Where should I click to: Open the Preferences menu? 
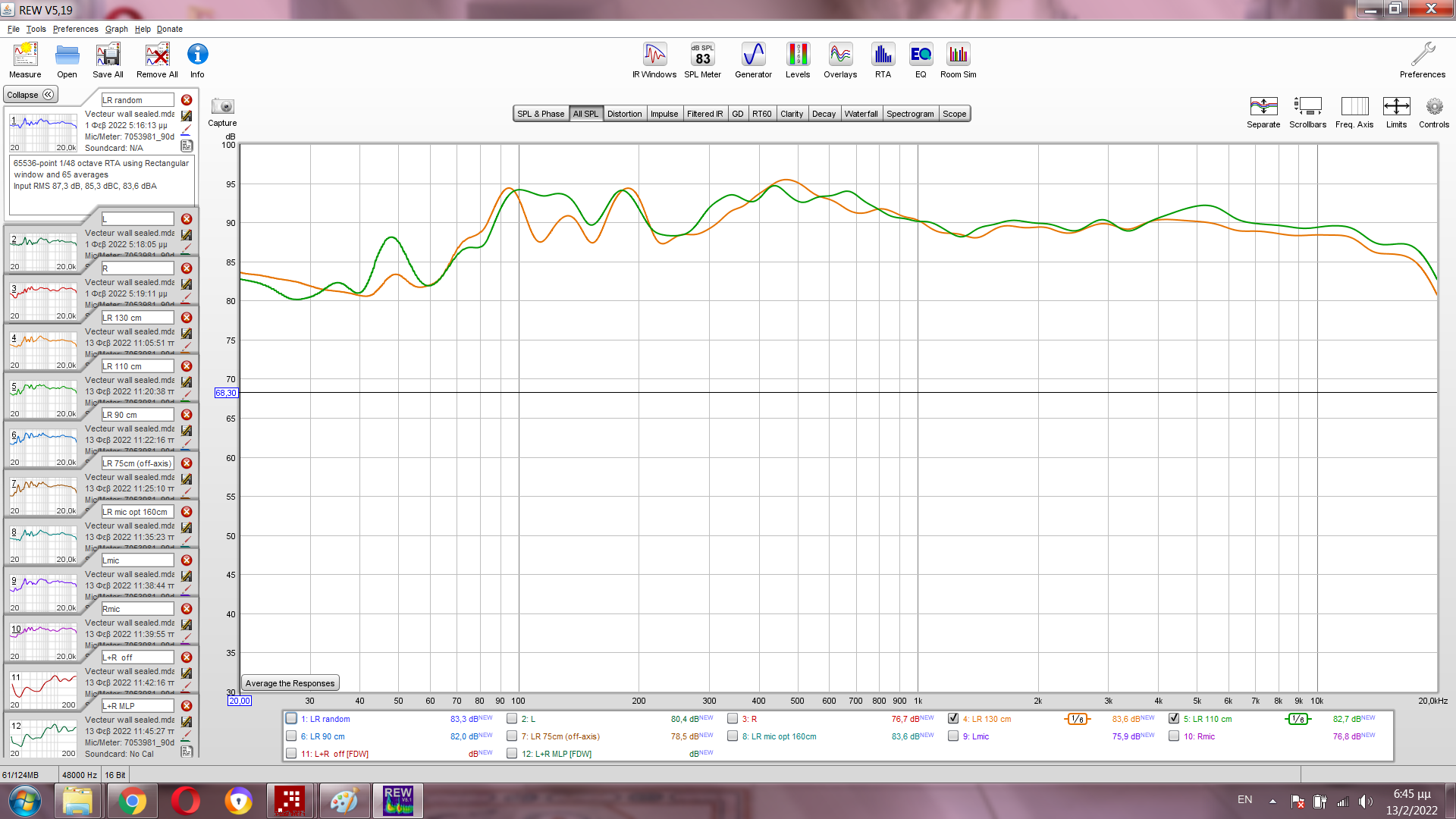point(75,29)
